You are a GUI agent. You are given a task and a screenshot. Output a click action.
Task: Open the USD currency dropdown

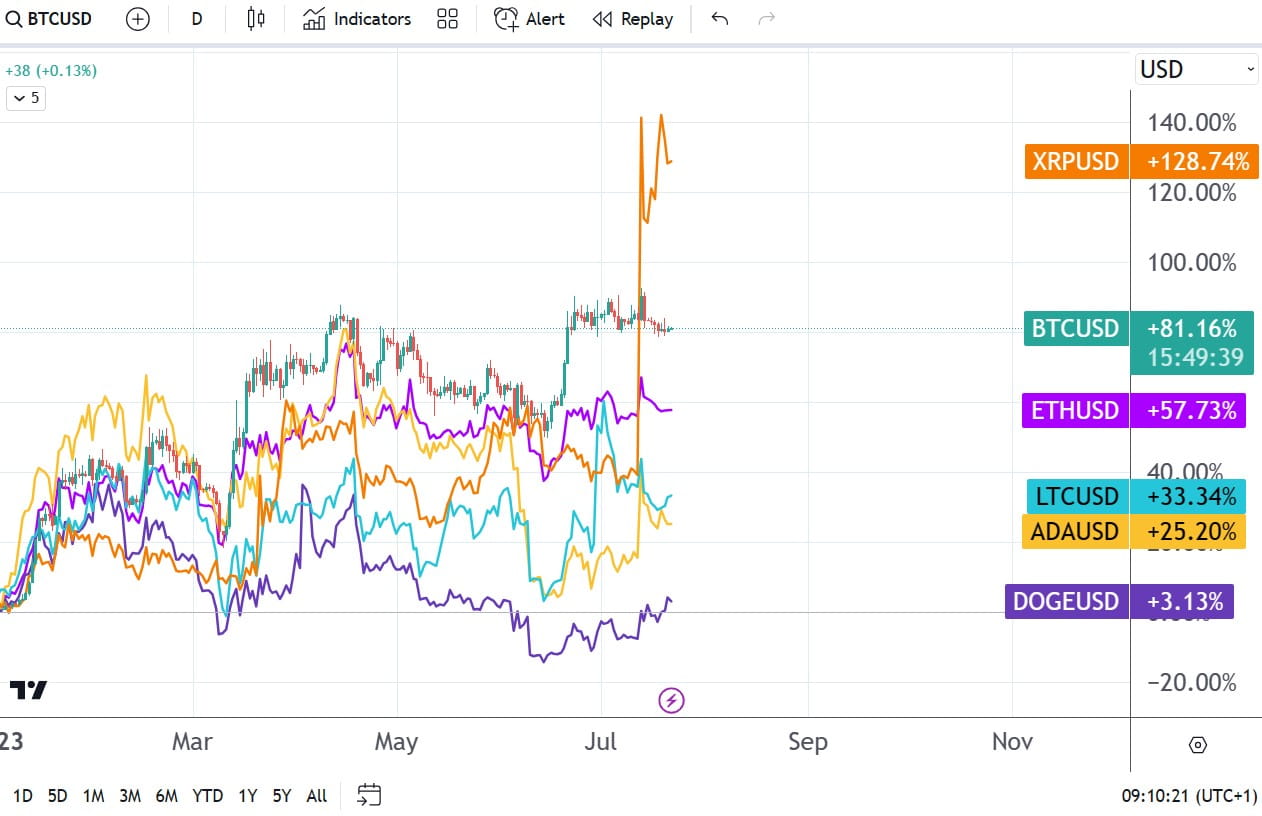(1195, 68)
